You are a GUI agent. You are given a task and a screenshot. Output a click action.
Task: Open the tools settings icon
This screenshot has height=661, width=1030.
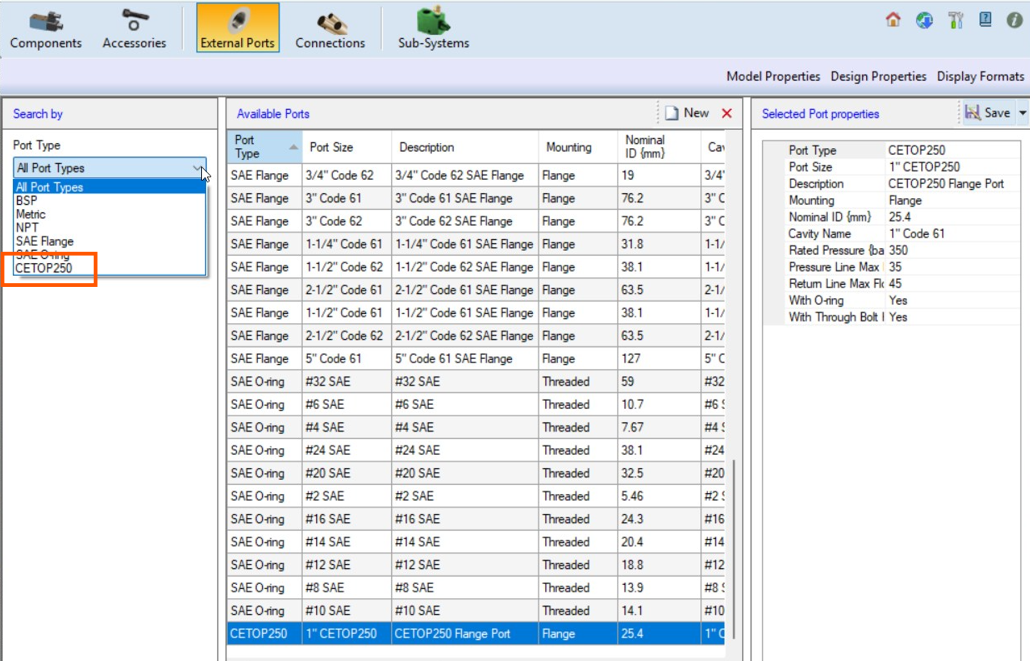[x=955, y=20]
